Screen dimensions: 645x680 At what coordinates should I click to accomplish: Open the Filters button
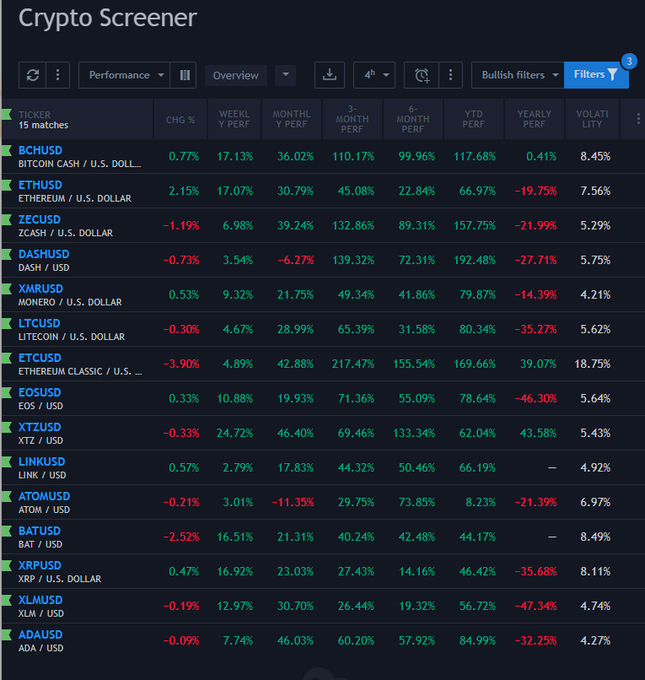596,75
